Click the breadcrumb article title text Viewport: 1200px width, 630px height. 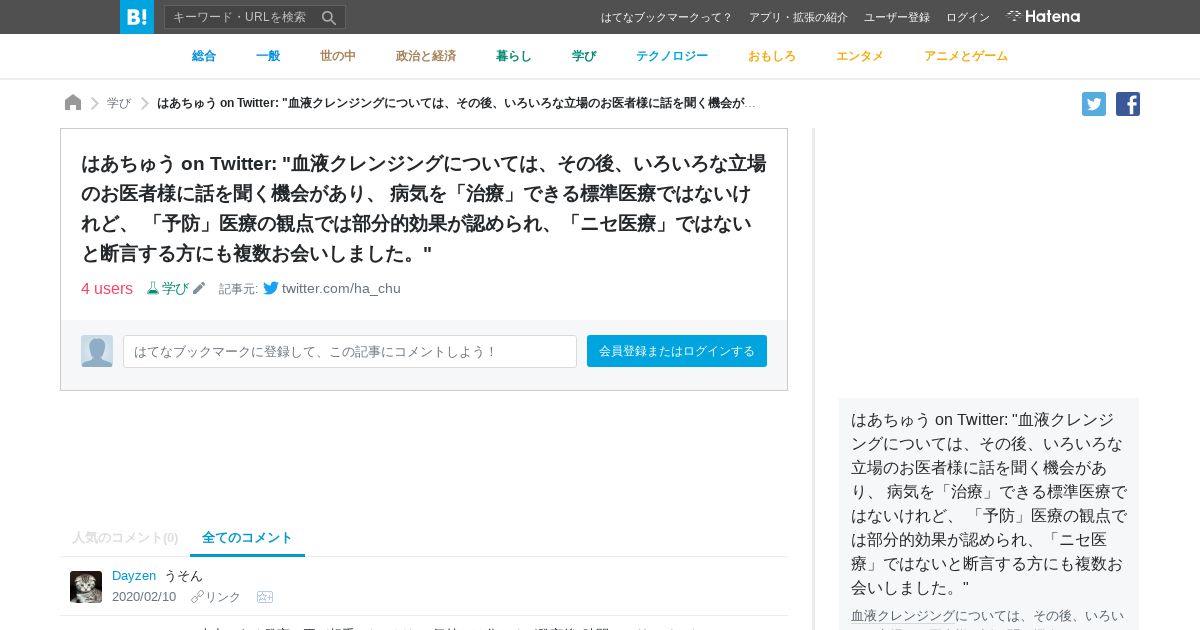[457, 103]
